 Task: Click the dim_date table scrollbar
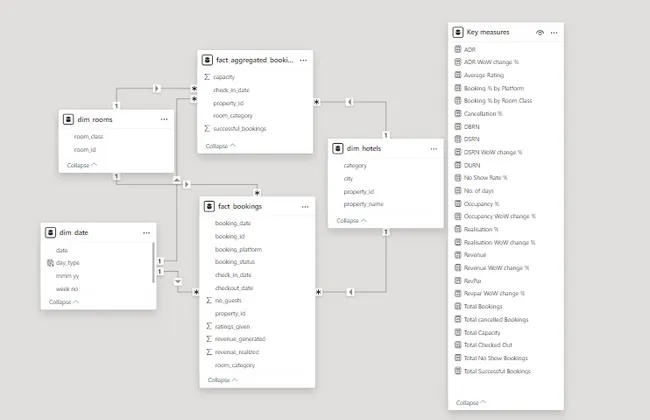(x=154, y=265)
